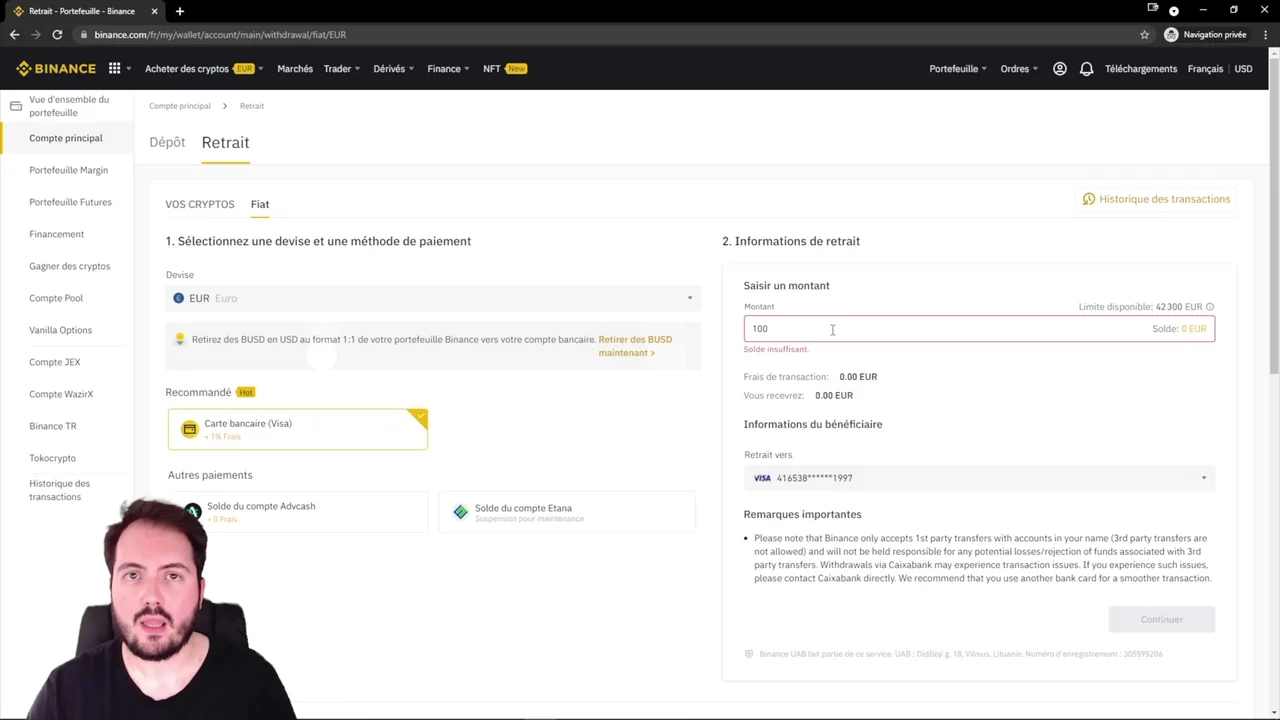1280x720 pixels.
Task: Open the apps grid menu icon
Action: pos(115,69)
